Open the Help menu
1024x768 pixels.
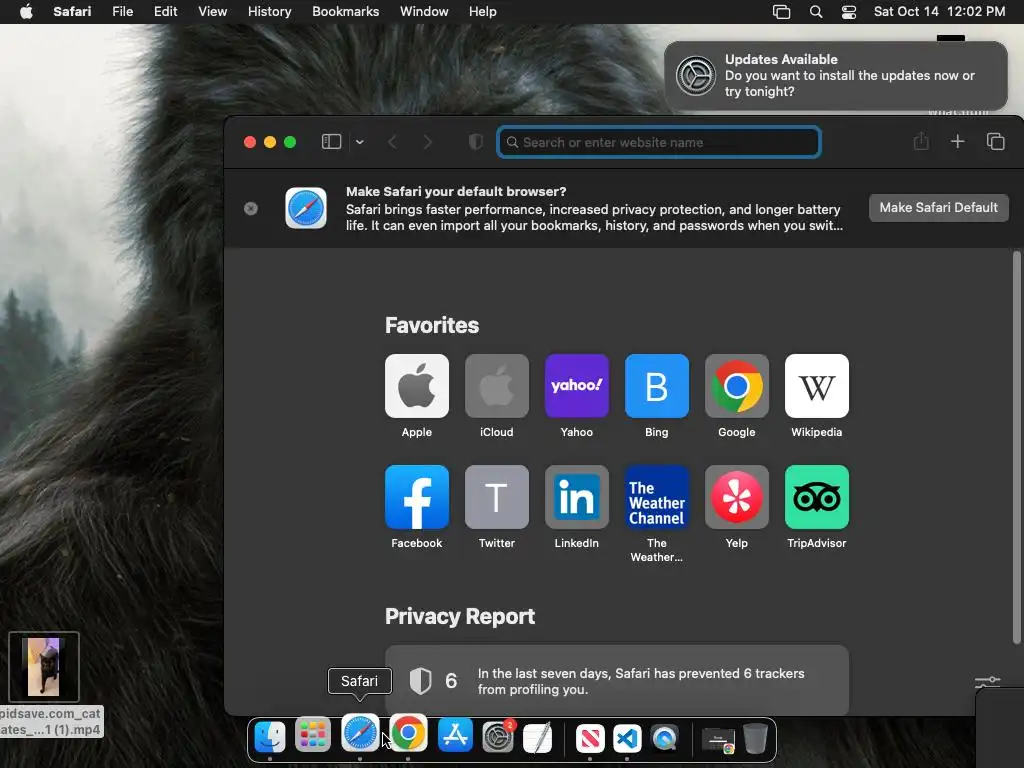483,12
